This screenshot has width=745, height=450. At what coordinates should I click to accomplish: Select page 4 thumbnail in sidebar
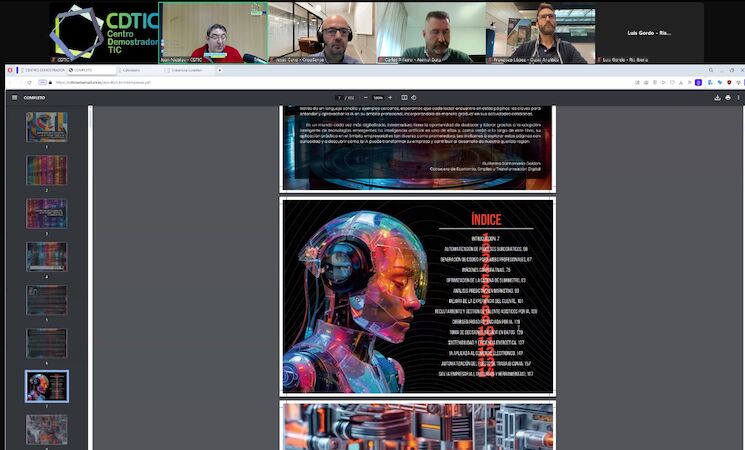click(46, 256)
